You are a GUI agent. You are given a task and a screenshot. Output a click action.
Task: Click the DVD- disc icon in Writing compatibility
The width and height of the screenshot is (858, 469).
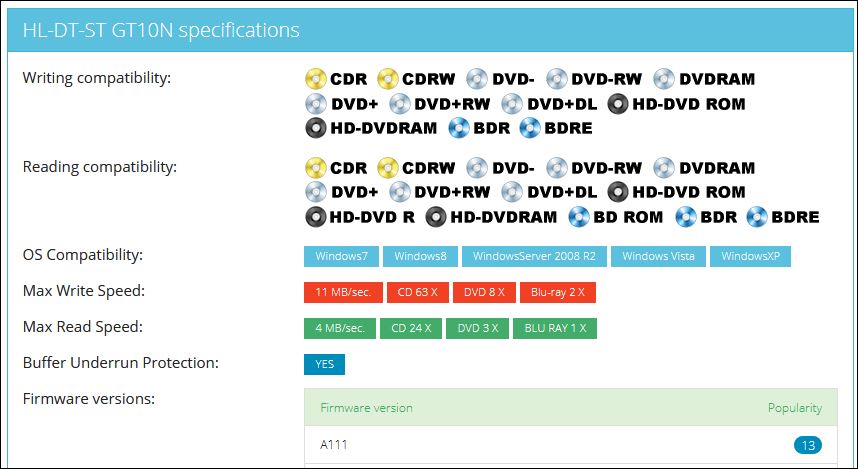click(x=477, y=79)
